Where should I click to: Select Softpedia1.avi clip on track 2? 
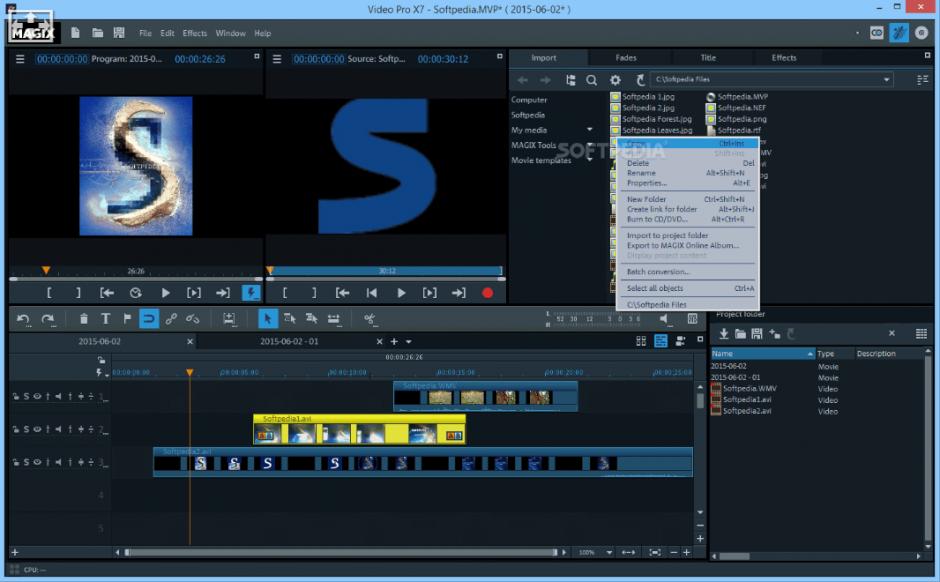click(x=359, y=431)
